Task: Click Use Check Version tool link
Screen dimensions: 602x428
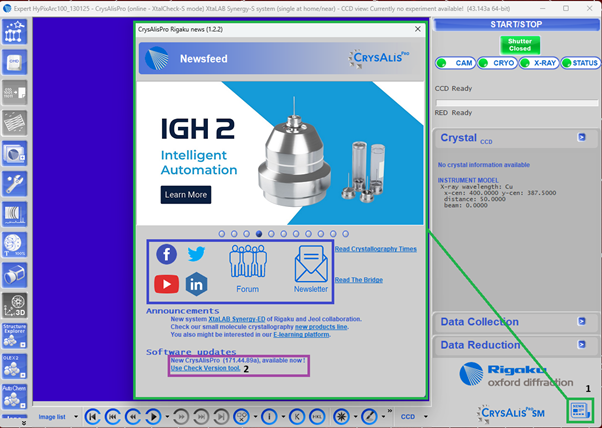Action: point(205,368)
